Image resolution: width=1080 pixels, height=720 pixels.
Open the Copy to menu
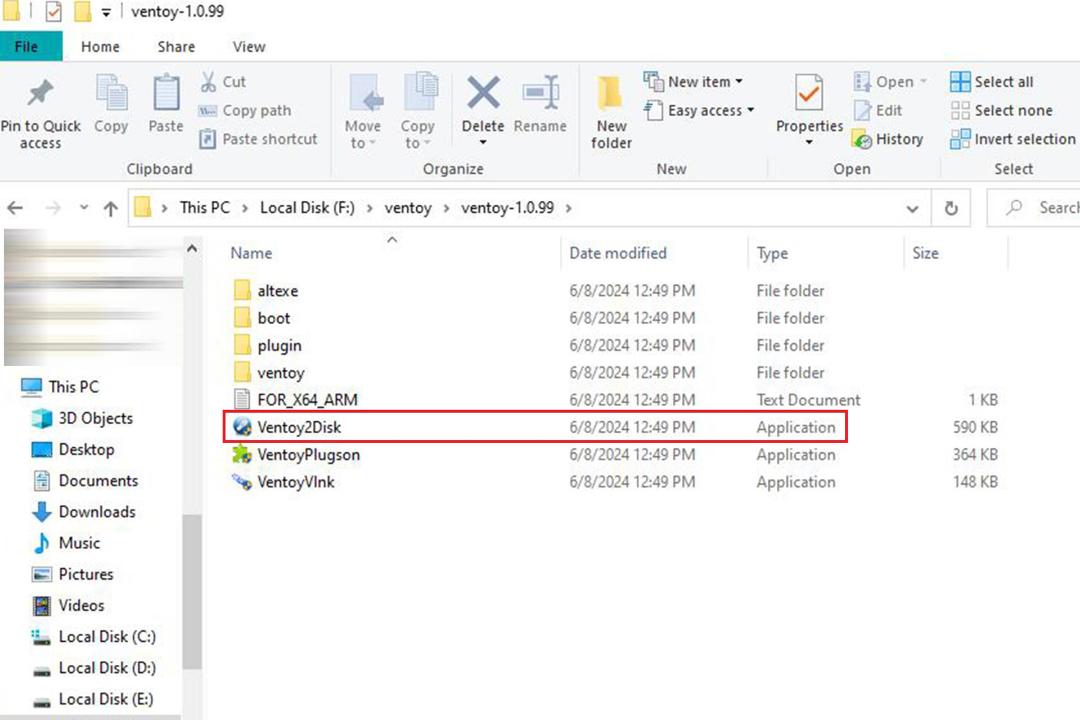[417, 112]
